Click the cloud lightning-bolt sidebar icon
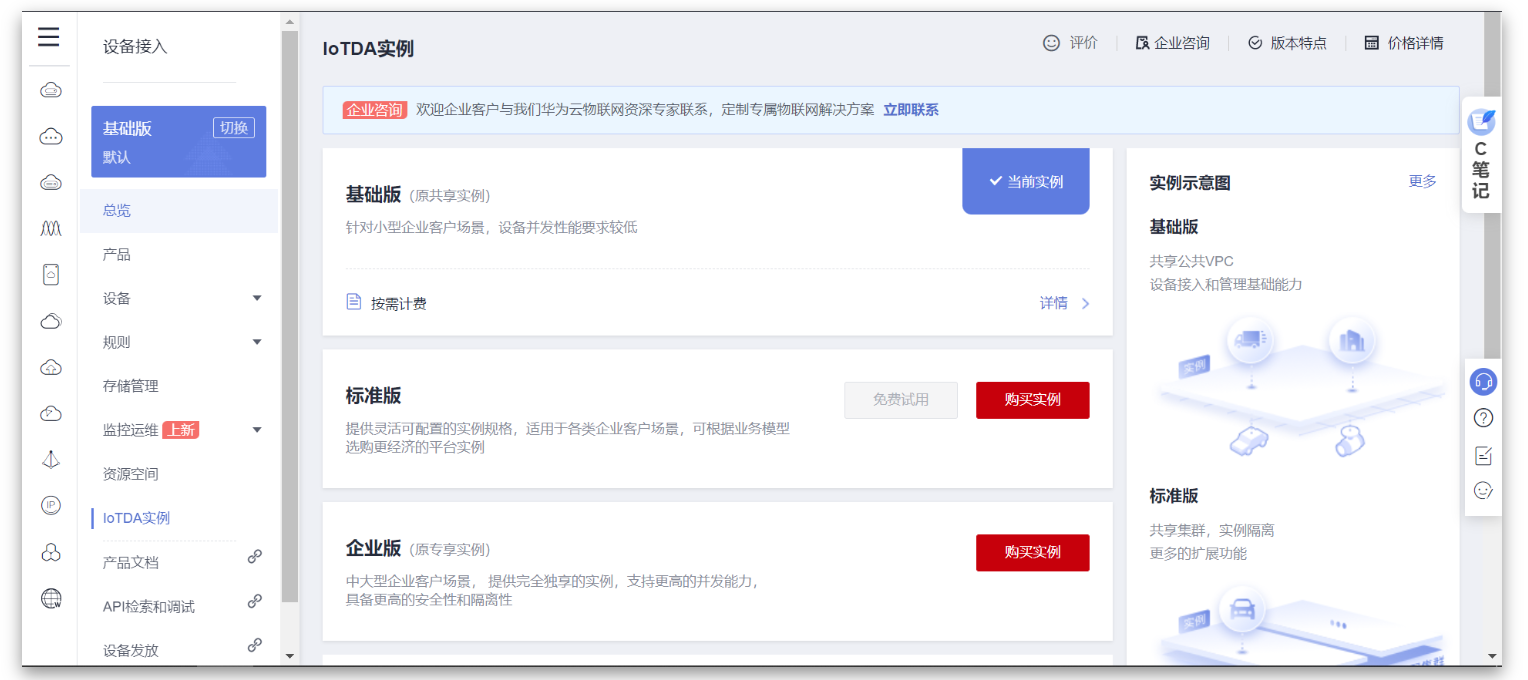 [51, 413]
